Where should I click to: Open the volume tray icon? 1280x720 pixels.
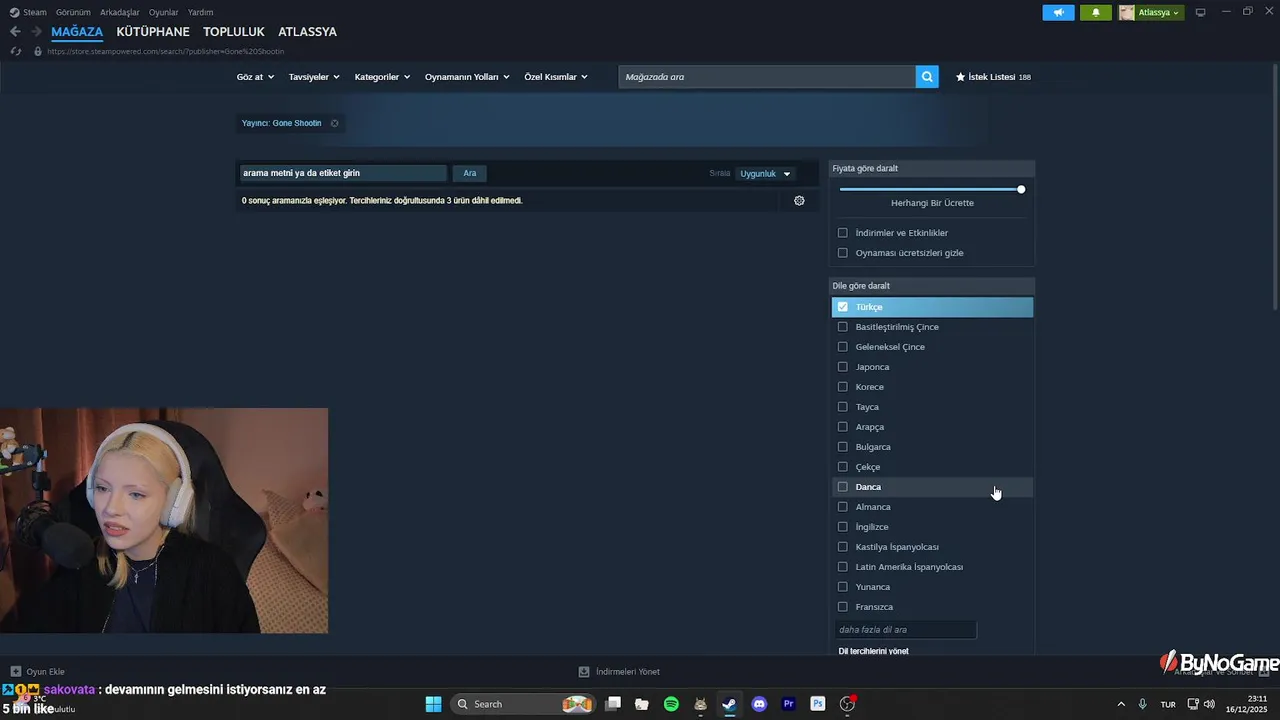point(1210,704)
